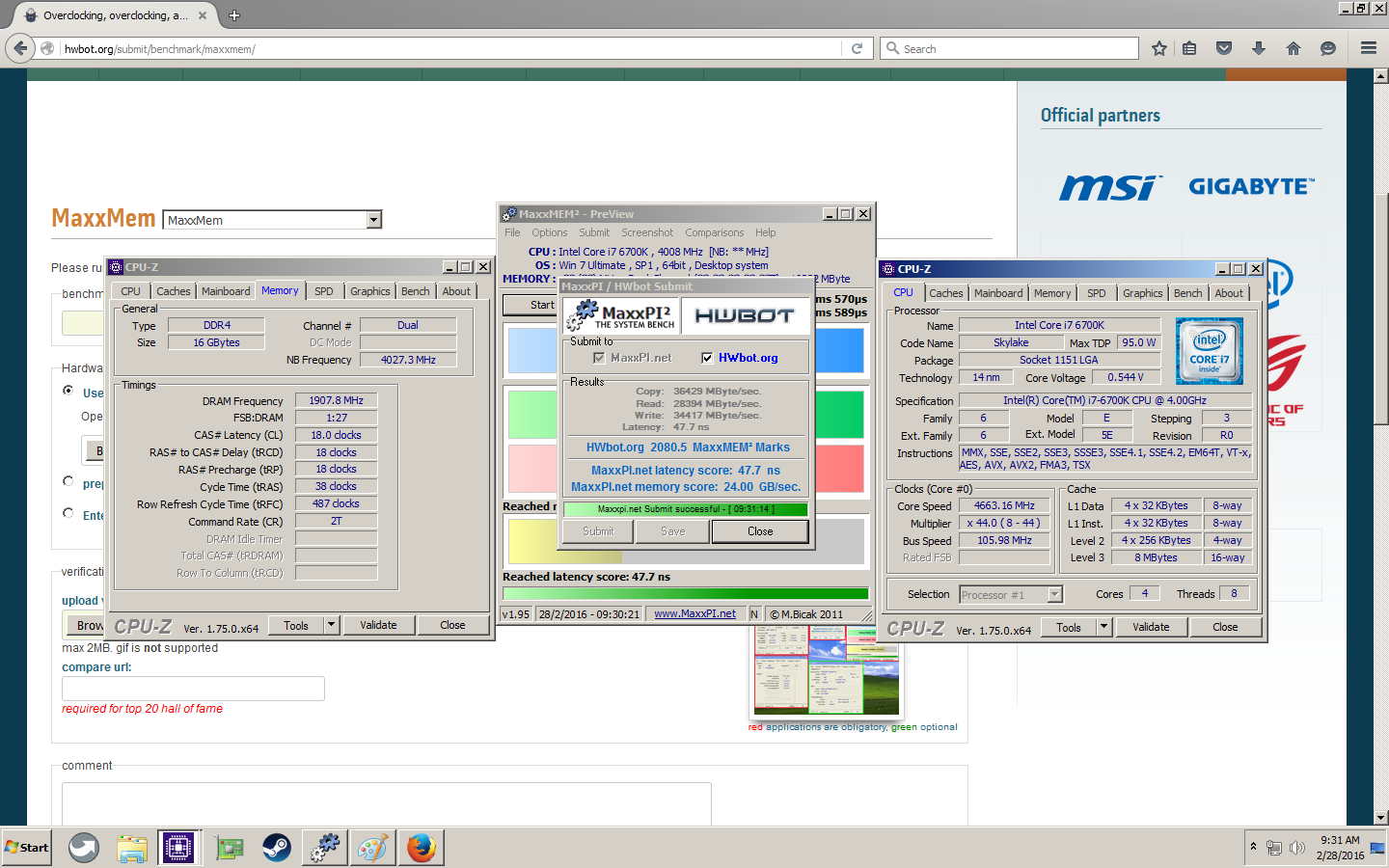Click the HWBOT logo in submit dialog
Image resolution: width=1389 pixels, height=868 pixels.
(745, 315)
